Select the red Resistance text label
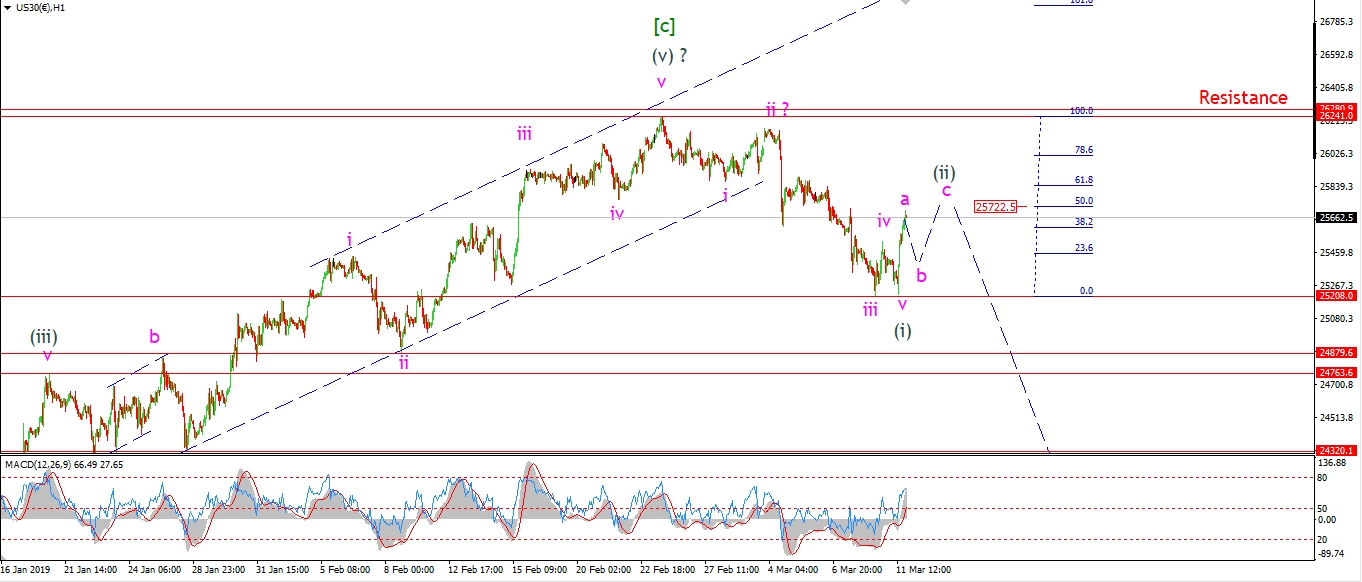This screenshot has width=1362, height=582. coord(1243,98)
